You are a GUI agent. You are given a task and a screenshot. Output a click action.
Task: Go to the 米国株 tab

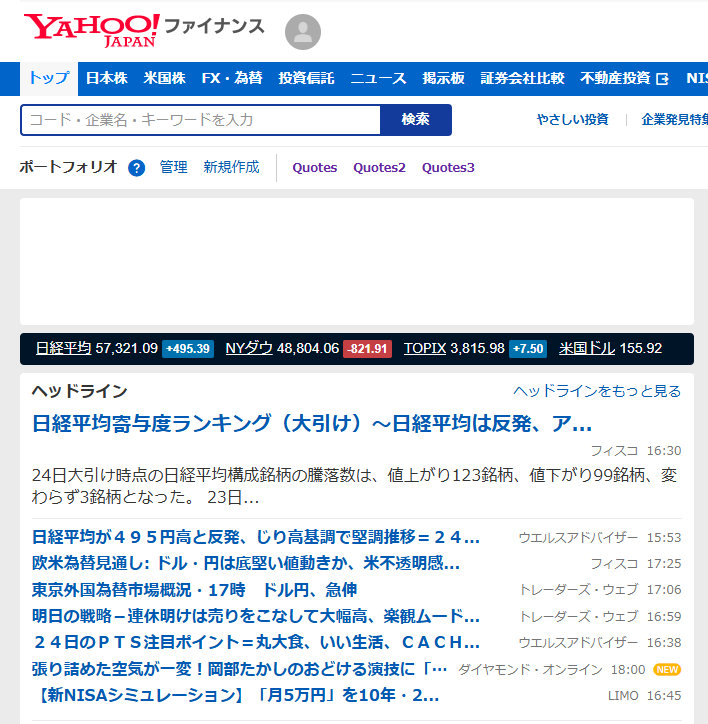pos(164,78)
